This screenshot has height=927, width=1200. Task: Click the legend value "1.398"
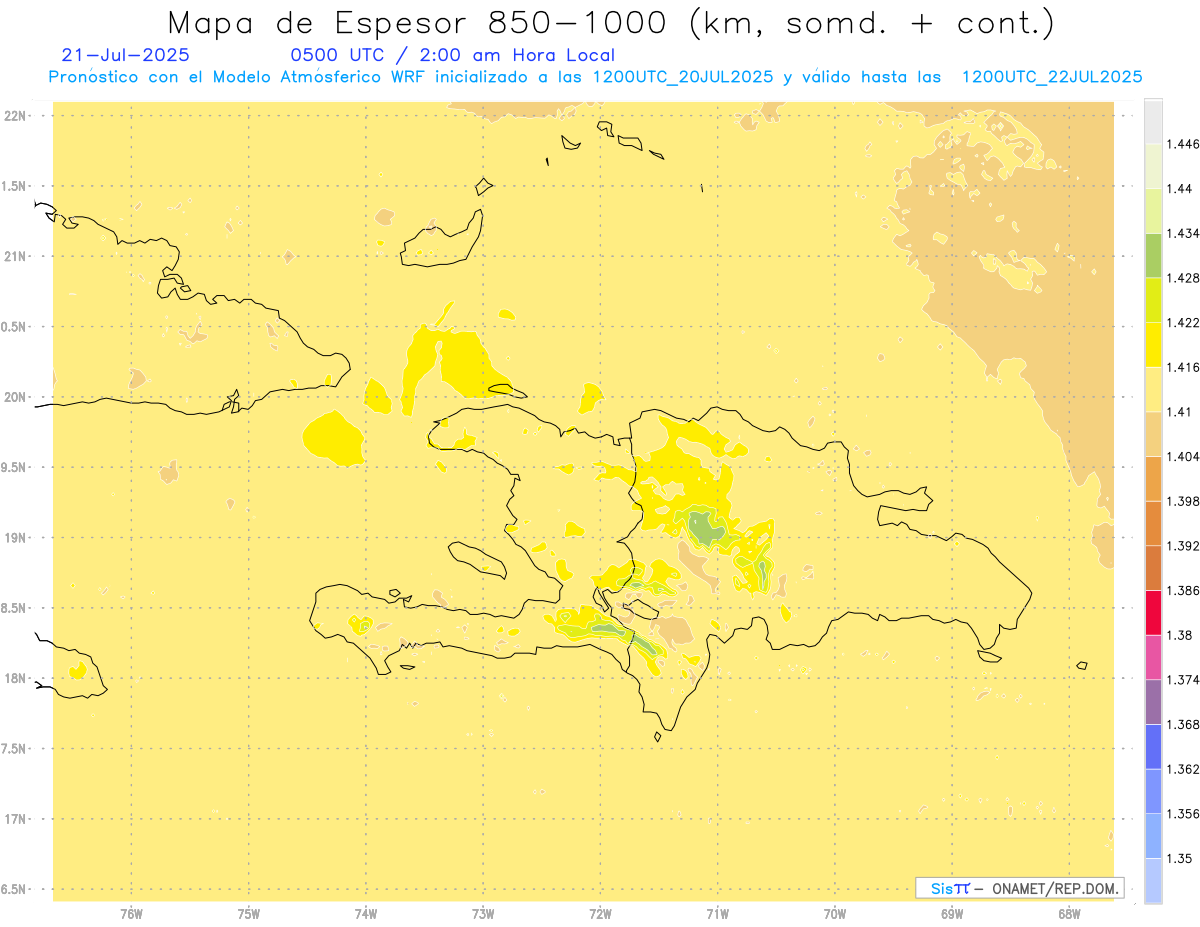pos(1182,501)
